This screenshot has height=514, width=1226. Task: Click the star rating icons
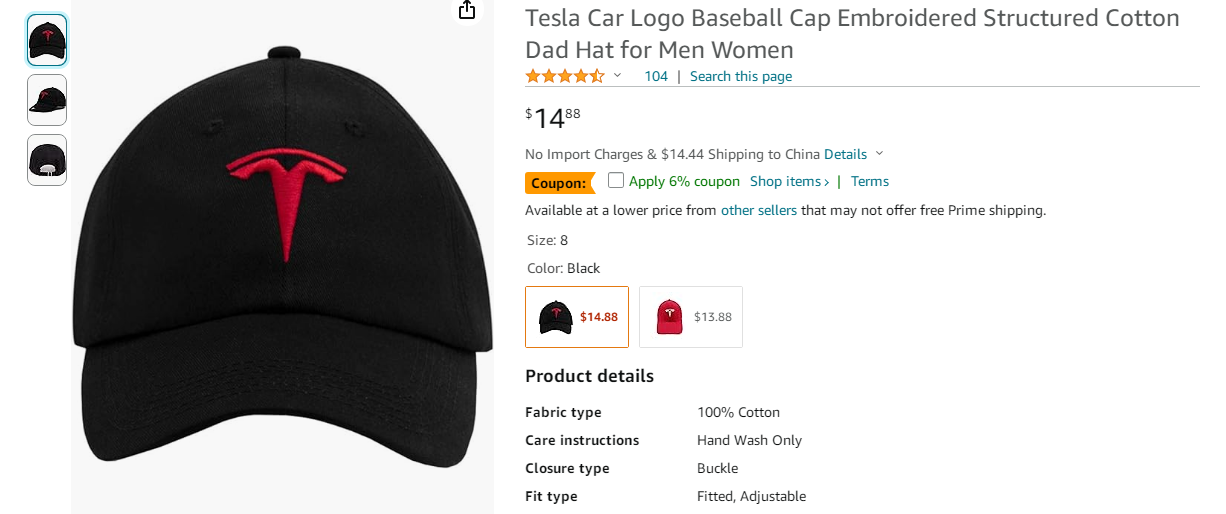(565, 76)
